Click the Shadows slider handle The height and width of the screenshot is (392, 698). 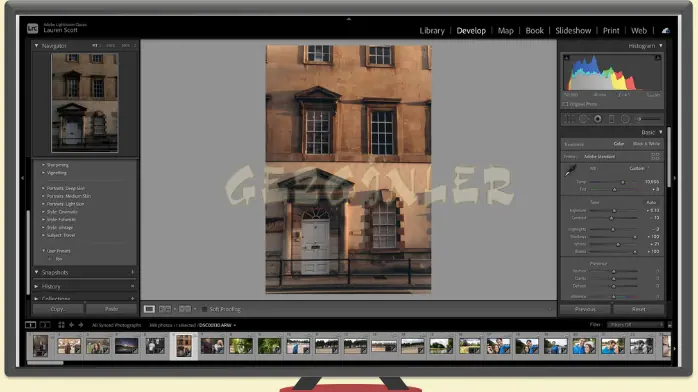click(x=635, y=237)
